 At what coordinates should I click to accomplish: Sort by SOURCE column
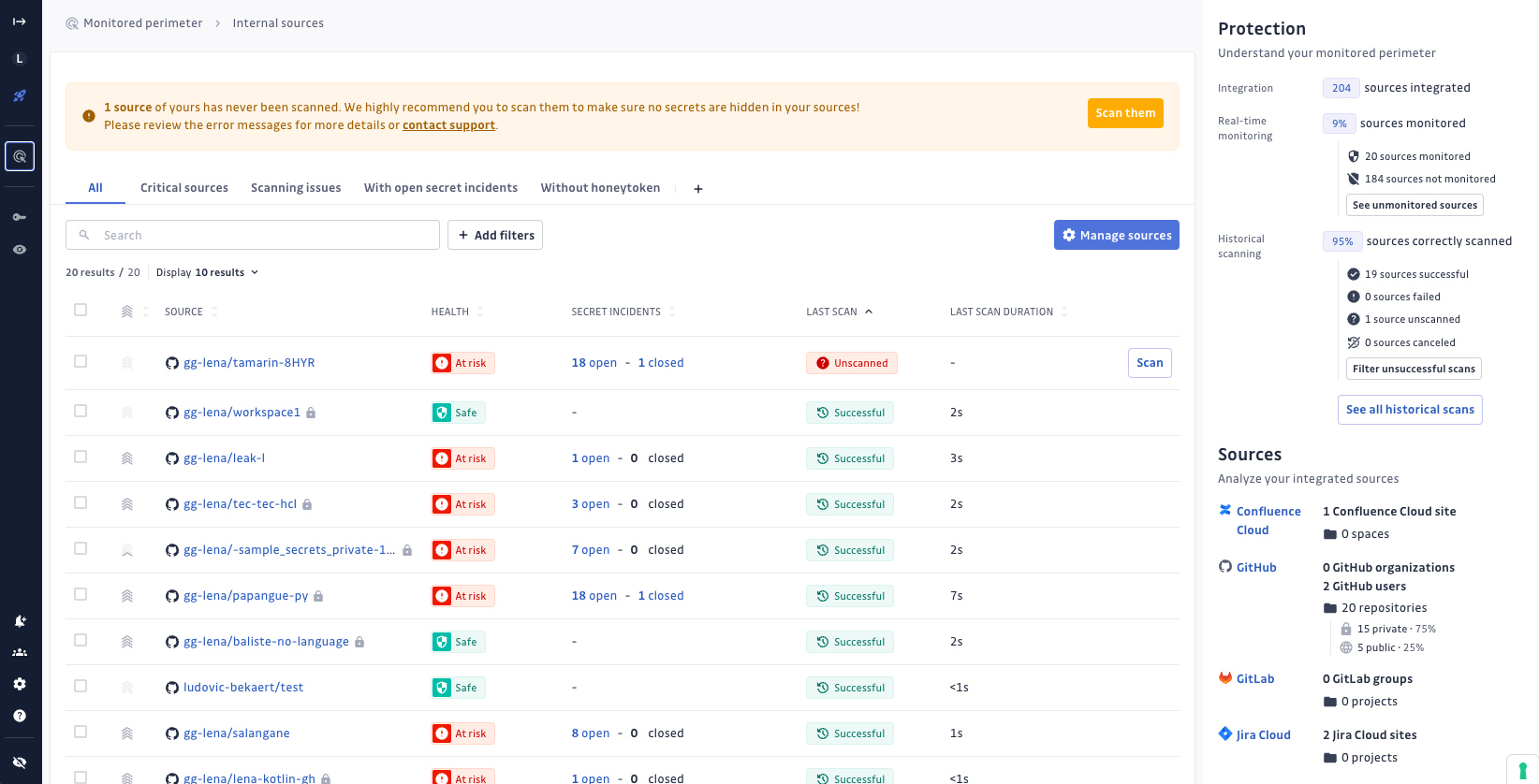pos(191,312)
